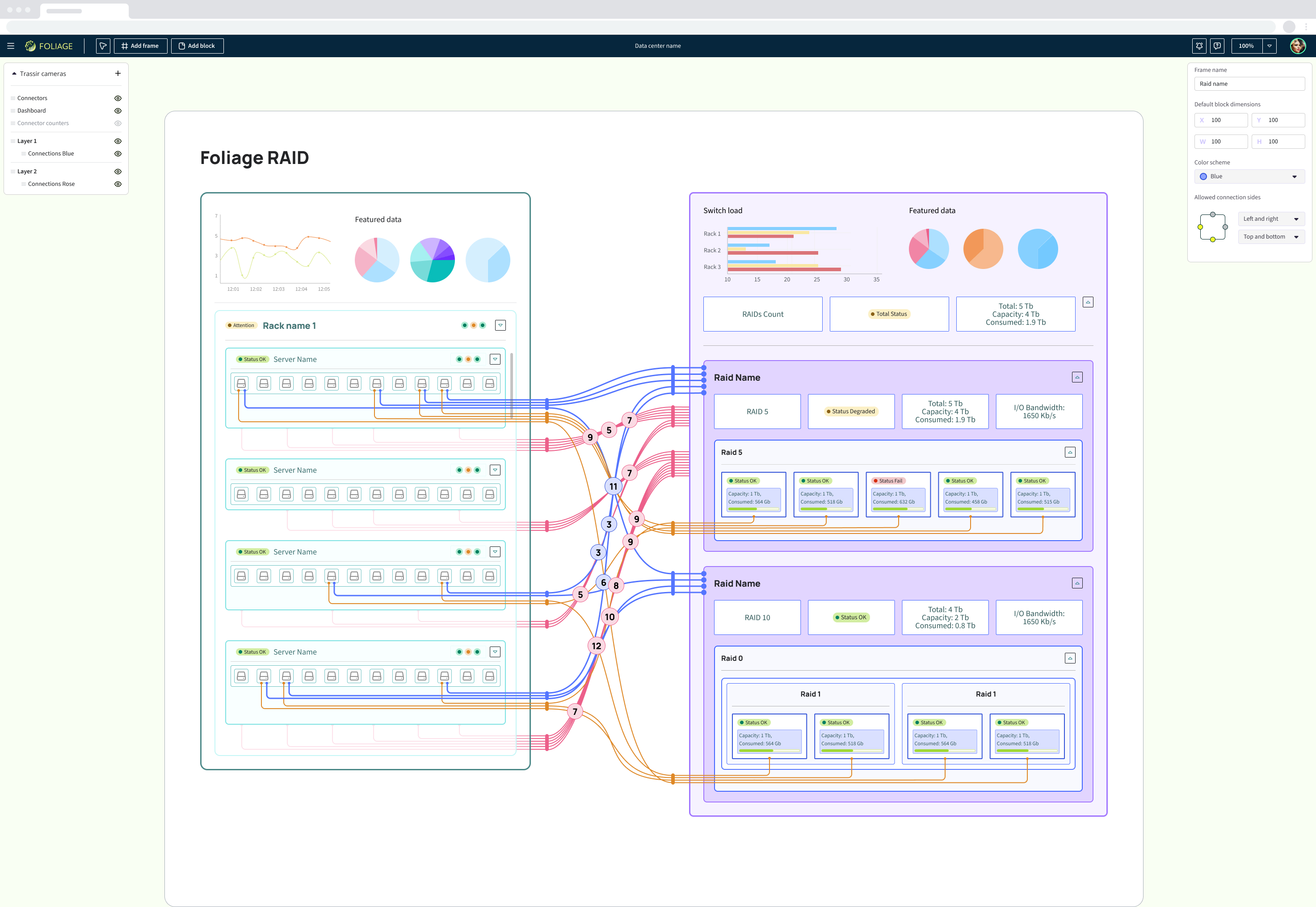Click the Foliage logo
The image size is (1316, 907).
(49, 46)
